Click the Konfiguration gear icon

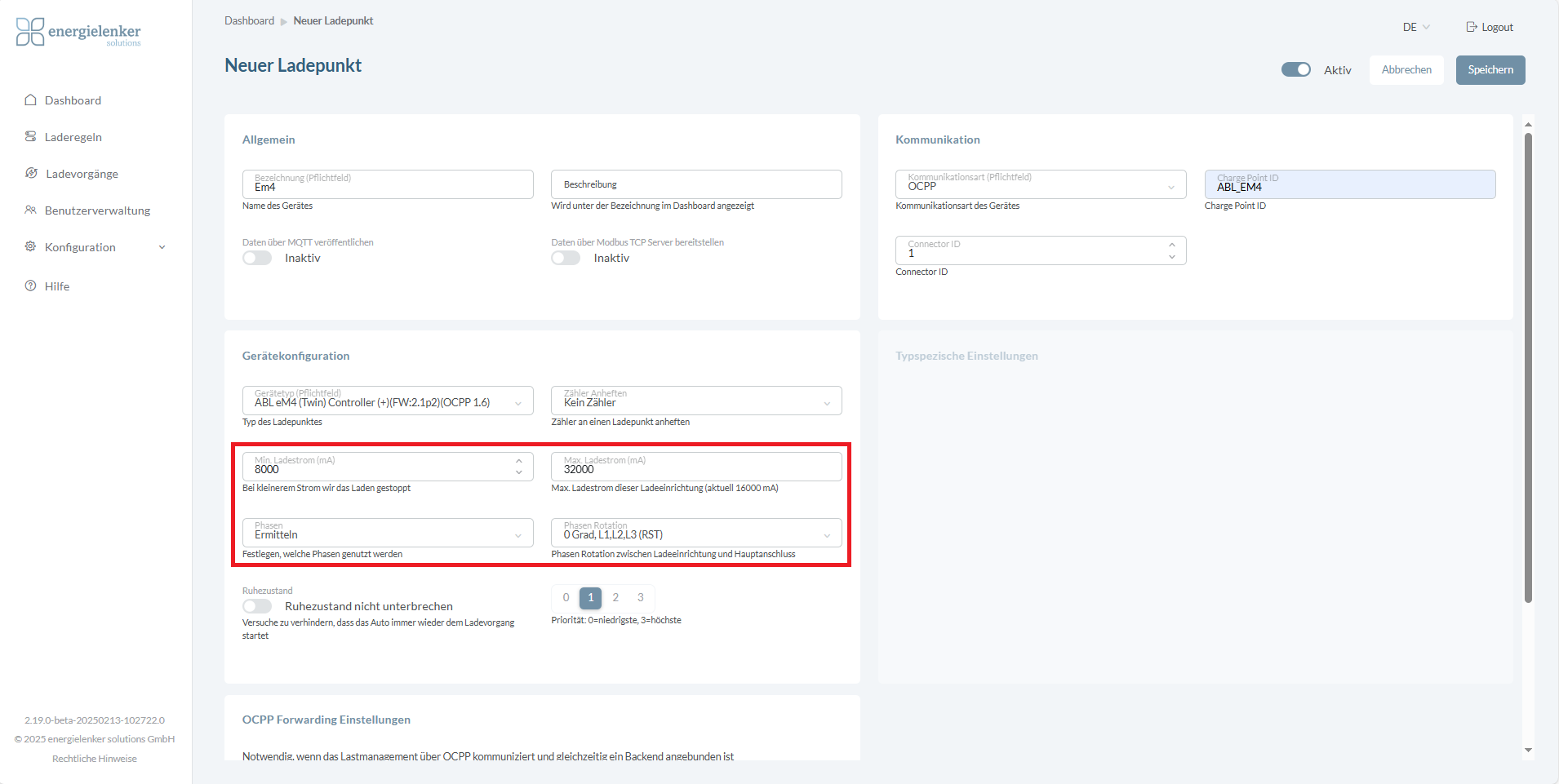(x=30, y=247)
